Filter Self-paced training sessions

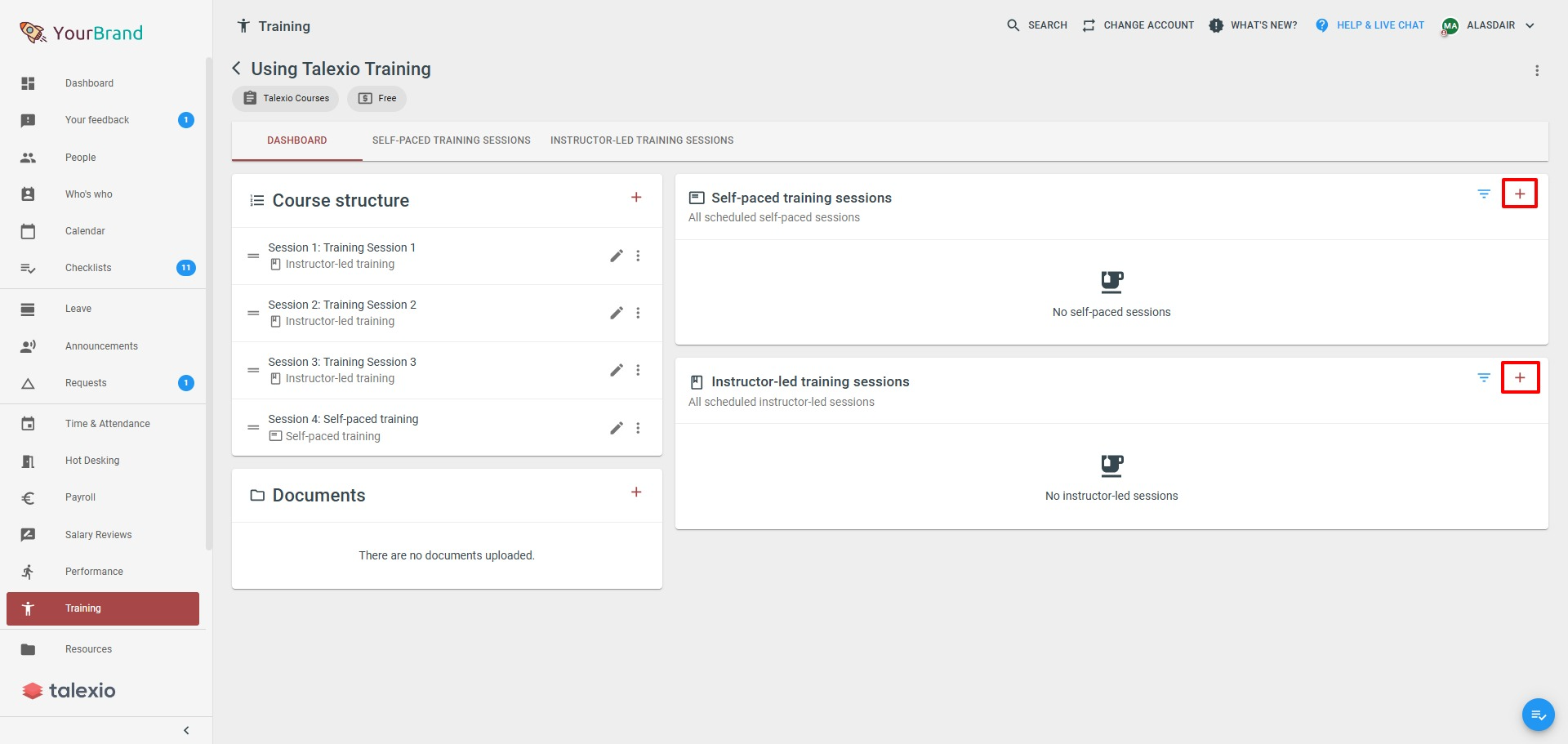(1484, 194)
